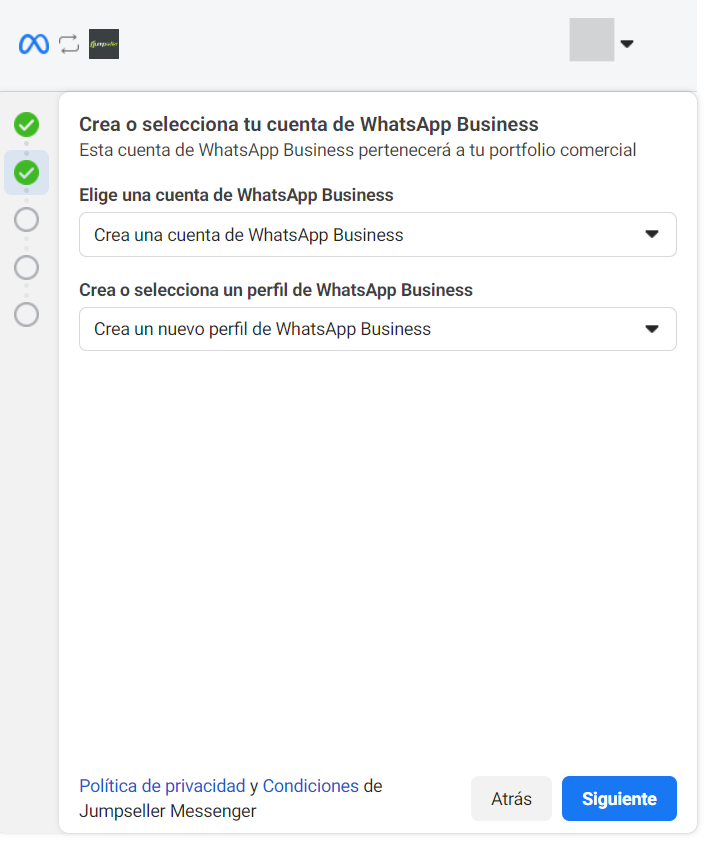The width and height of the screenshot is (713, 856).
Task: Click the Atrás button
Action: click(511, 799)
